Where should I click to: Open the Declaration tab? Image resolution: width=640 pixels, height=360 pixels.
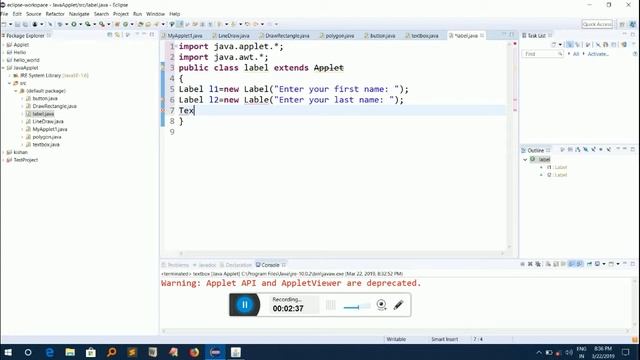236,265
